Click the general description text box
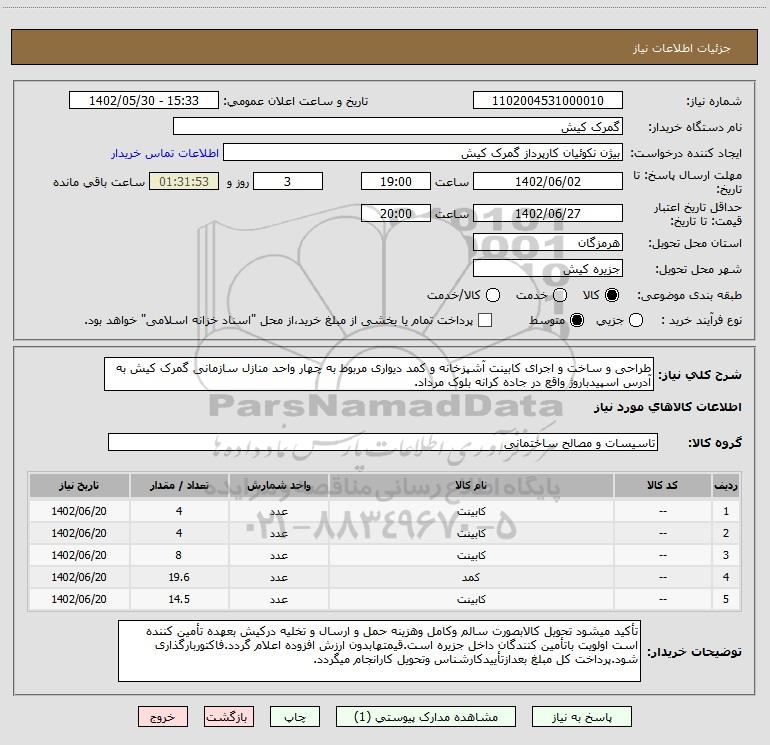Viewport: 770px width, 745px height. [x=379, y=374]
